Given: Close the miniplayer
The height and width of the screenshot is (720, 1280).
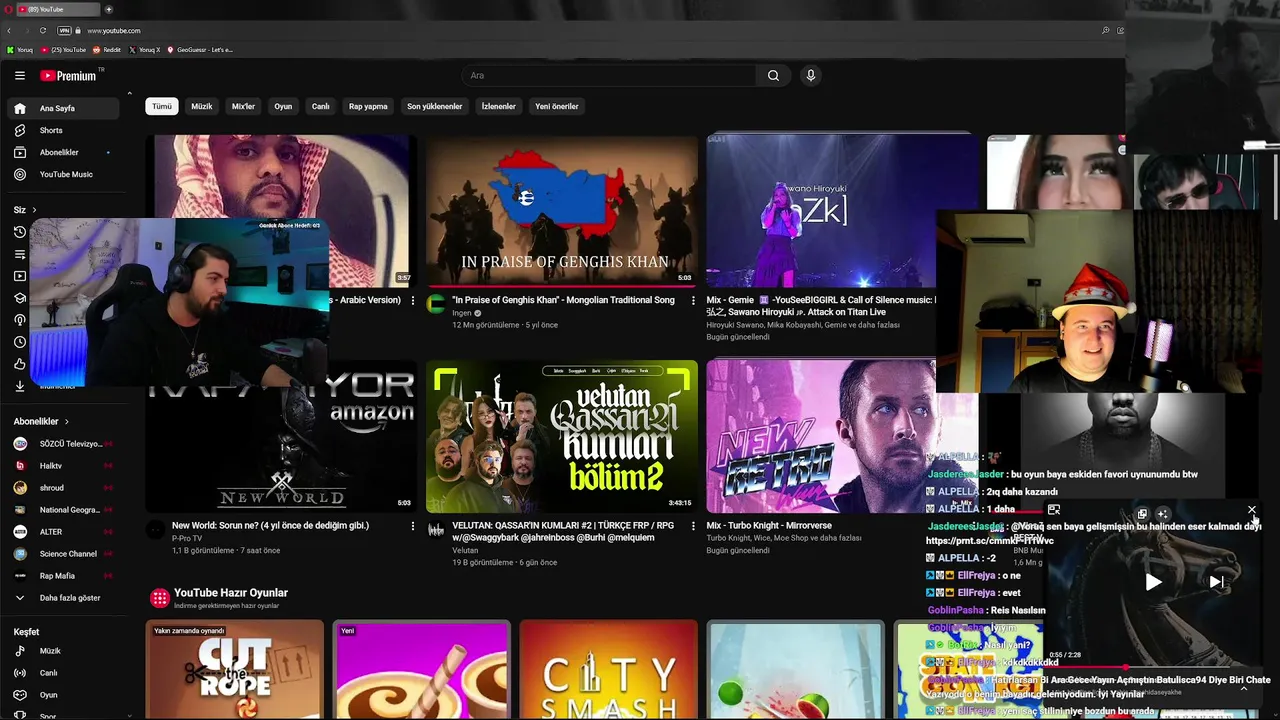Looking at the screenshot, I should coord(1251,510).
